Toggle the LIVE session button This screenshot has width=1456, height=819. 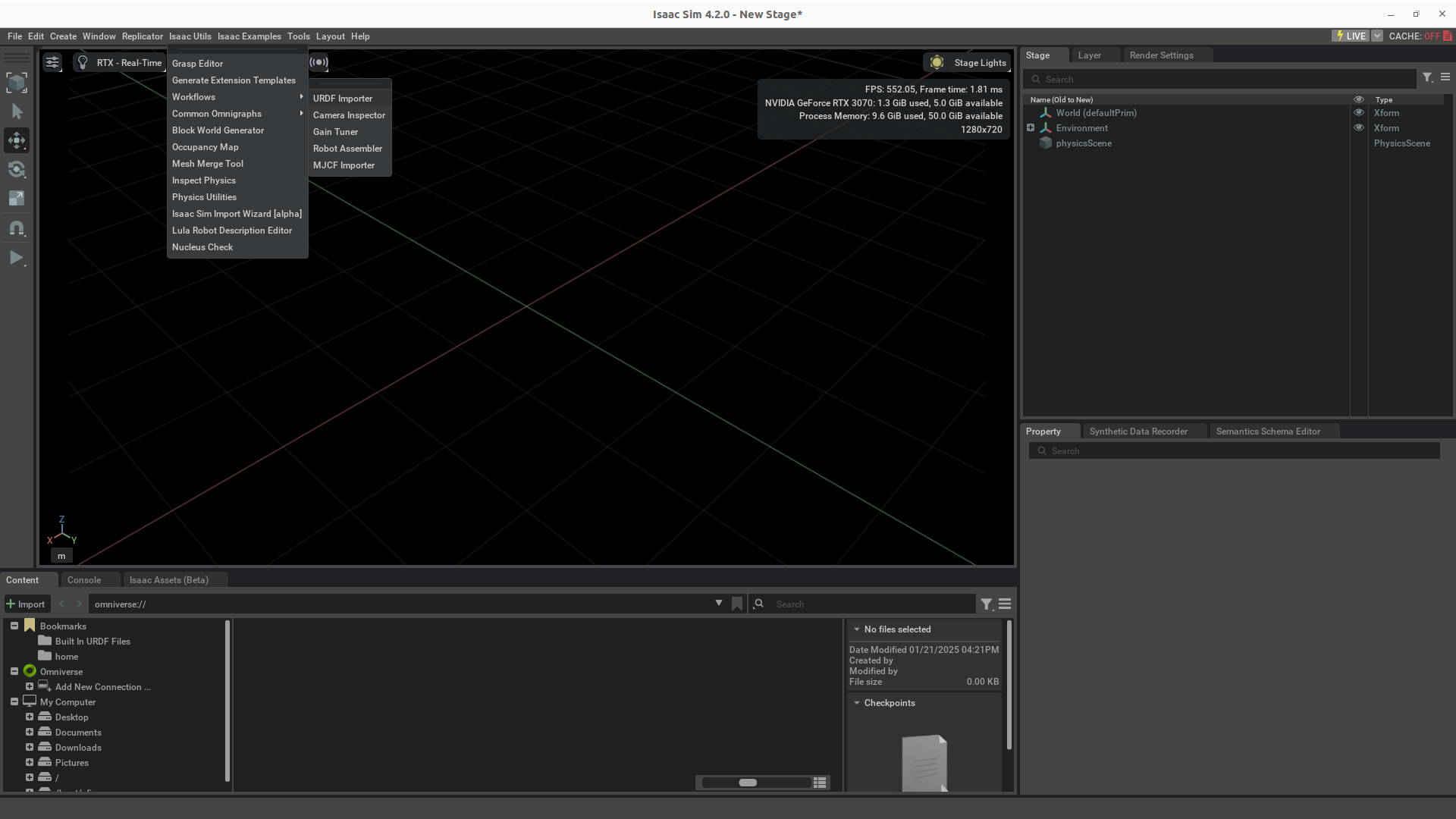(x=1351, y=36)
